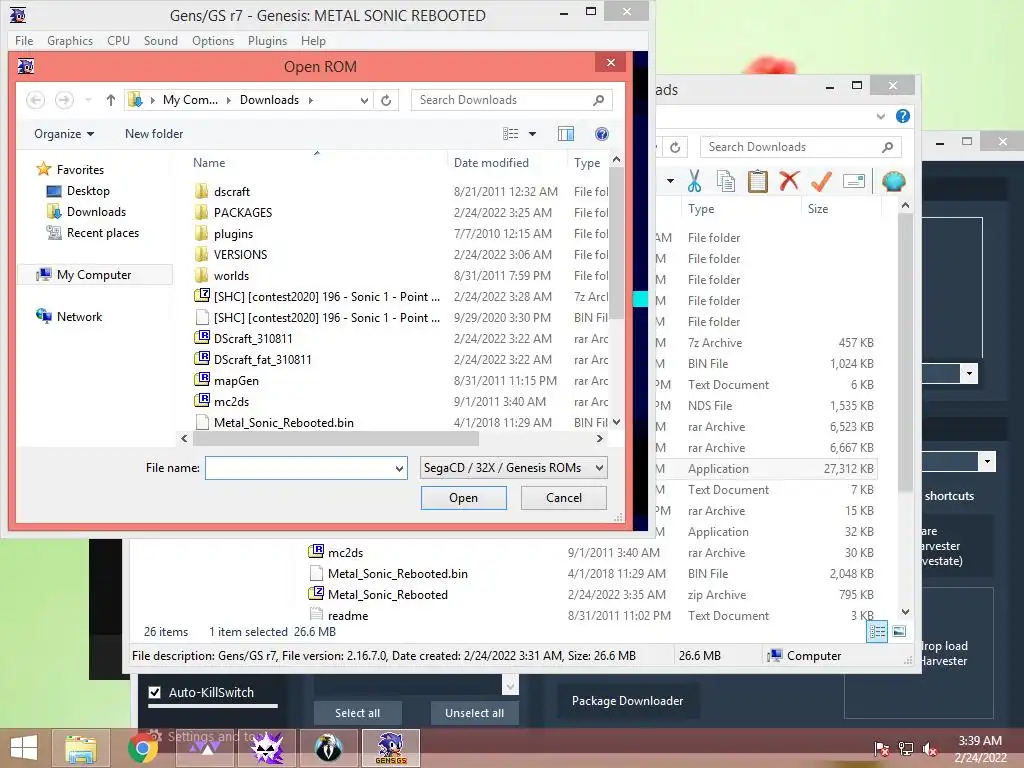Image resolution: width=1024 pixels, height=768 pixels.
Task: Refresh the Explorer window's Downloads view
Action: (x=675, y=147)
